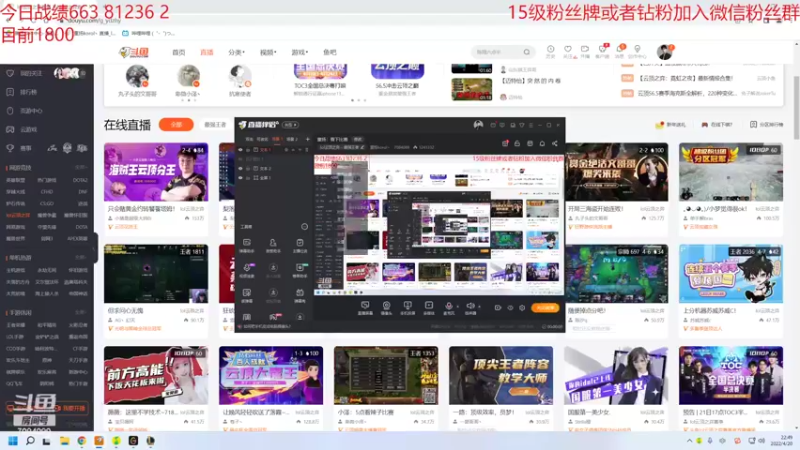Add the camera source in broadcast tool
Image resolution: width=800 pixels, height=450 pixels.
click(386, 307)
